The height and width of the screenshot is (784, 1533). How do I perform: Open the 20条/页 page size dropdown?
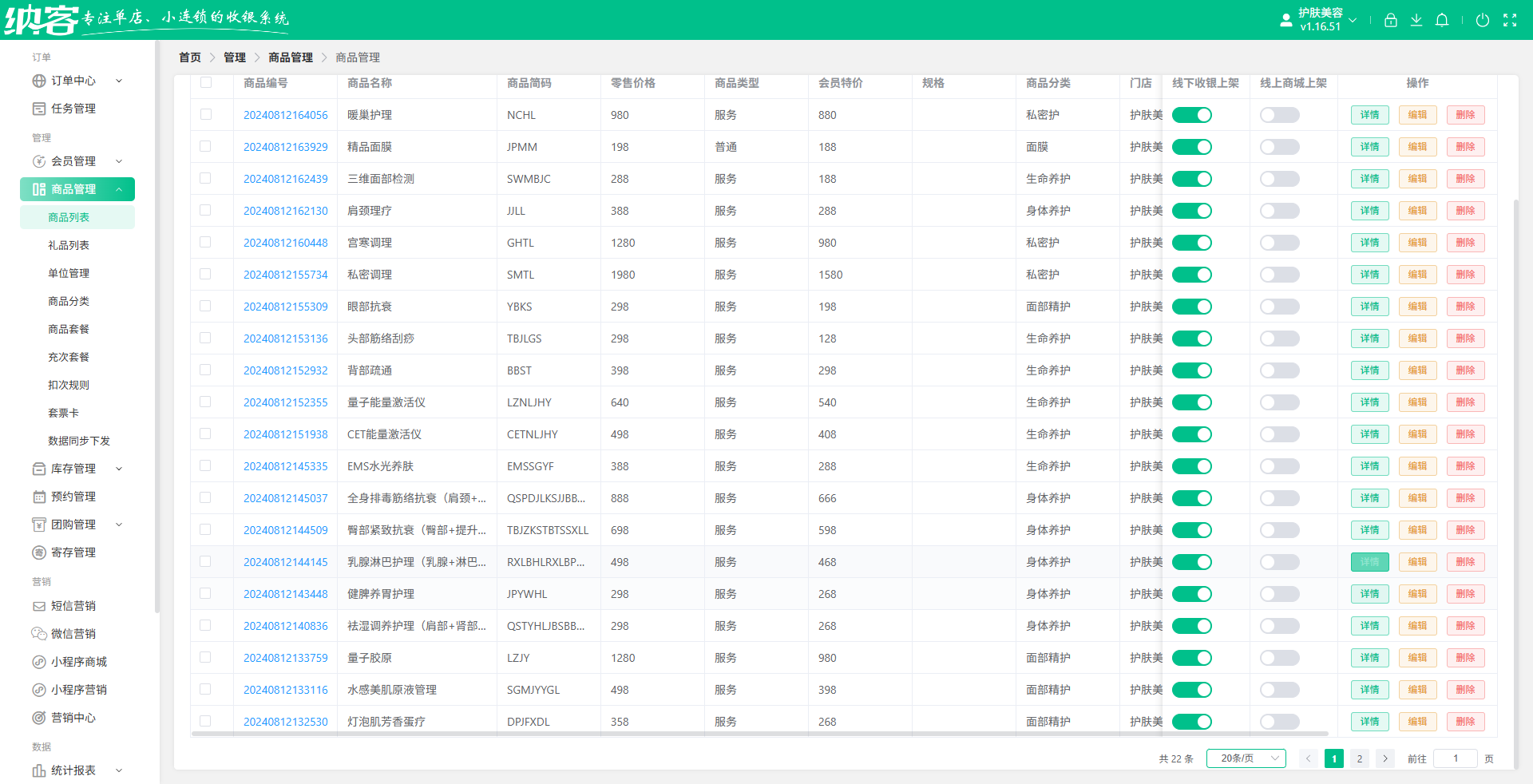pyautogui.click(x=1246, y=758)
